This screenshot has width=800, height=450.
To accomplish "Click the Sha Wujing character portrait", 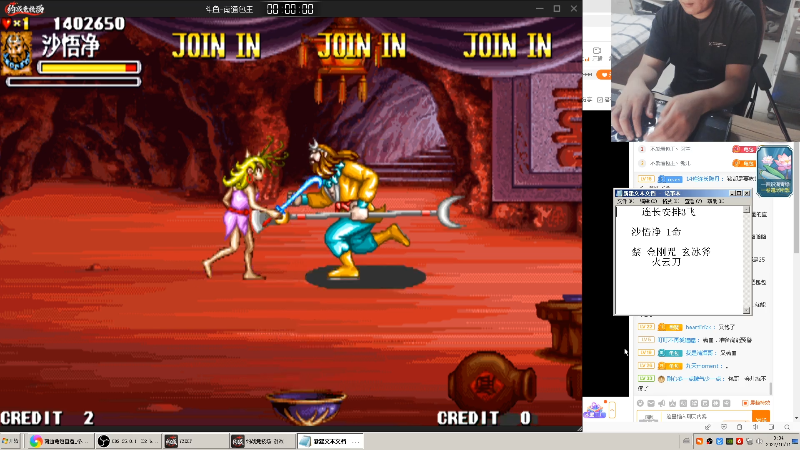I will coord(17,54).
